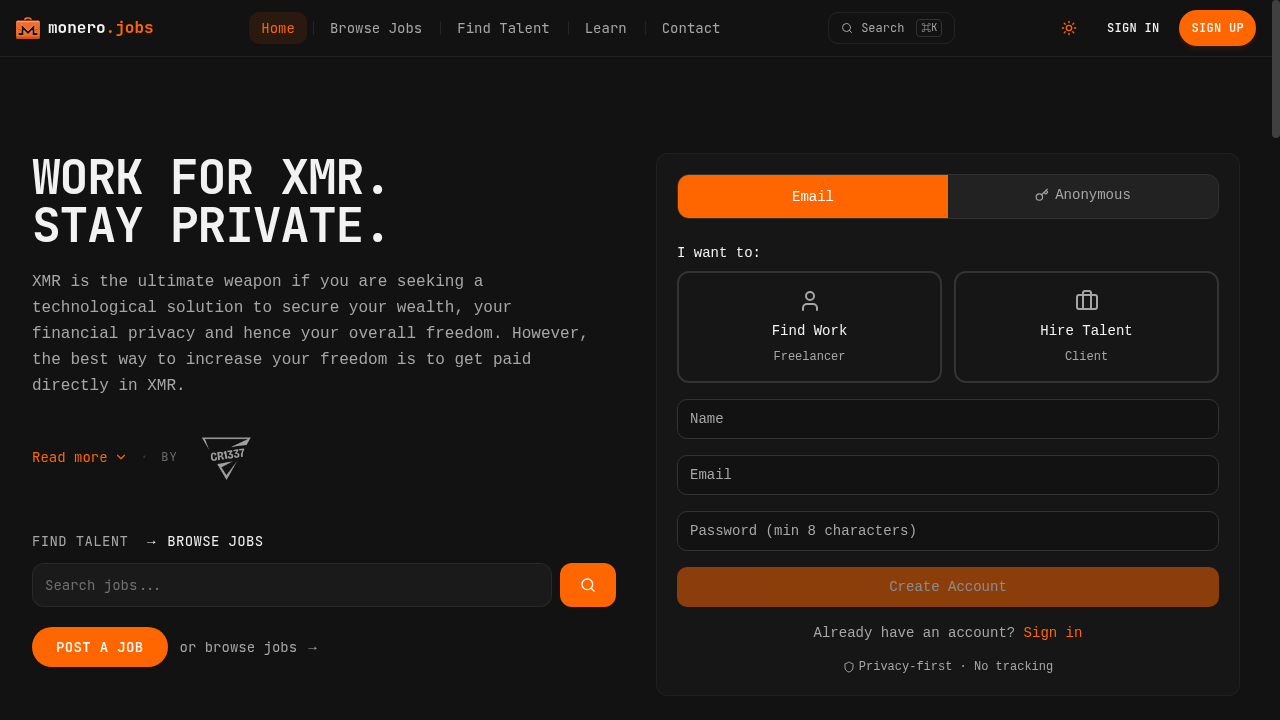Follow the Sign in link below form
This screenshot has height=720, width=1280.
[x=1053, y=633]
